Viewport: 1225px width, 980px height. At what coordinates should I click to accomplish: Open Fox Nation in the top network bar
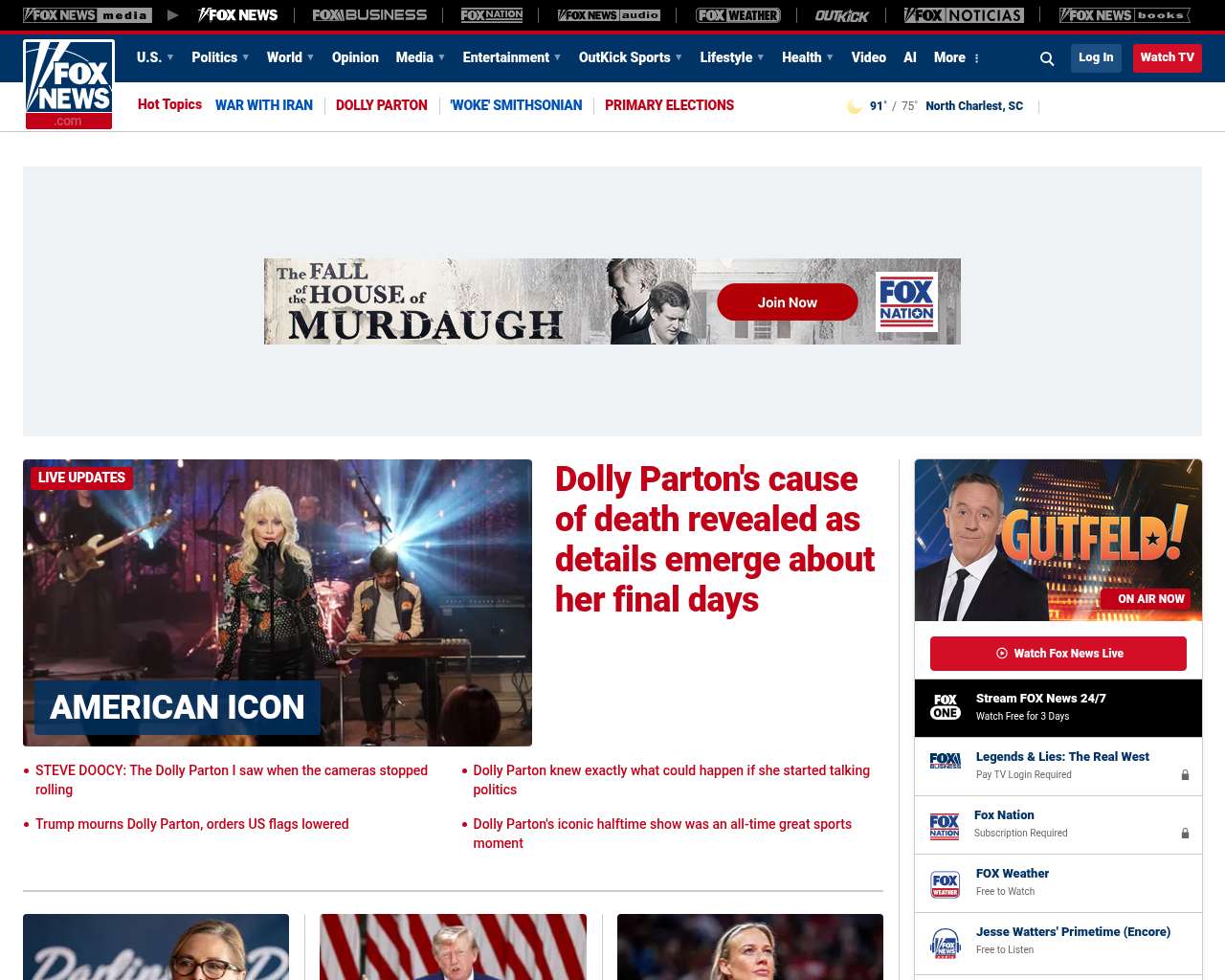(x=492, y=15)
